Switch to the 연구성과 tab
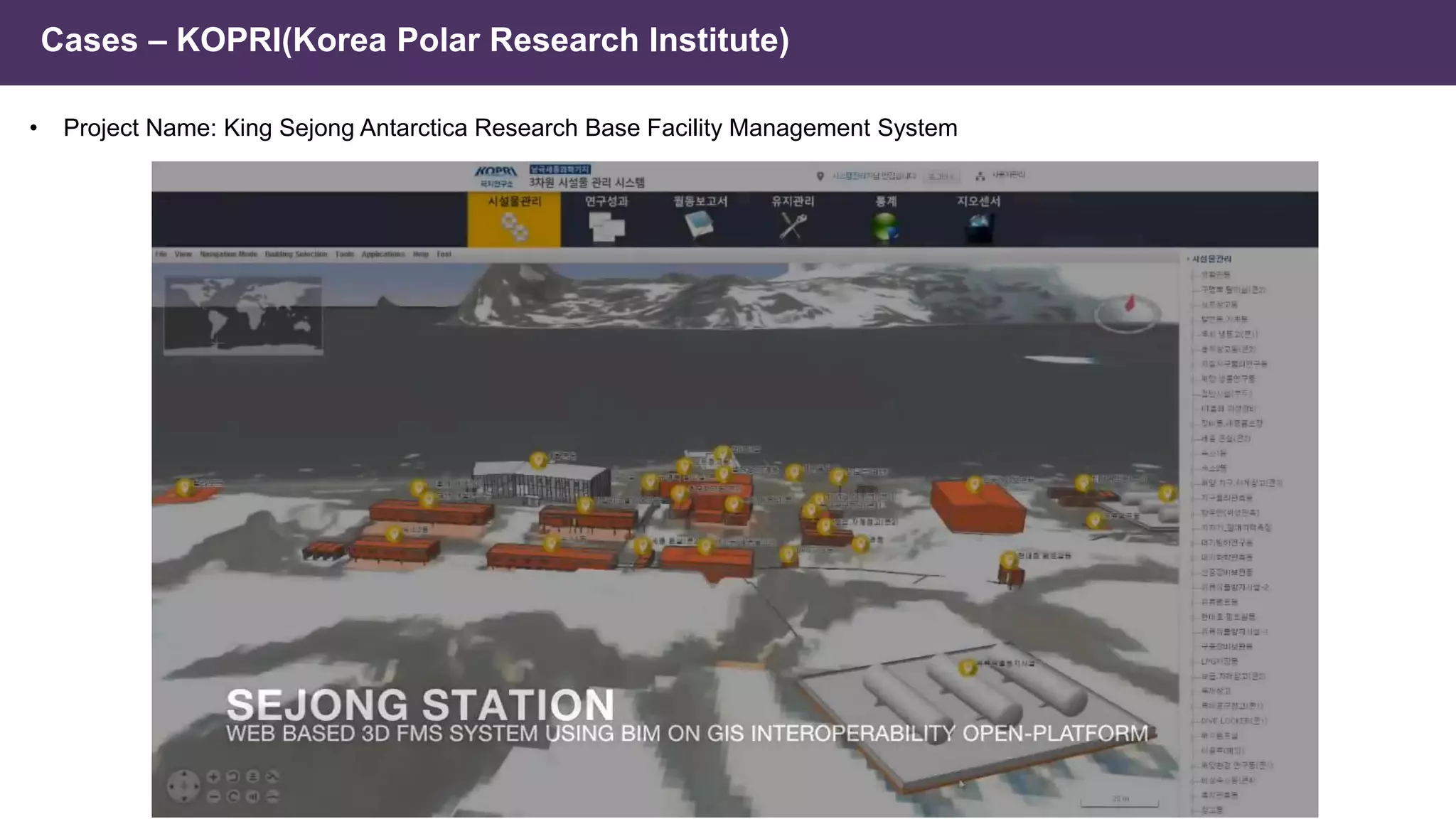The height and width of the screenshot is (819, 1456). coord(606,219)
